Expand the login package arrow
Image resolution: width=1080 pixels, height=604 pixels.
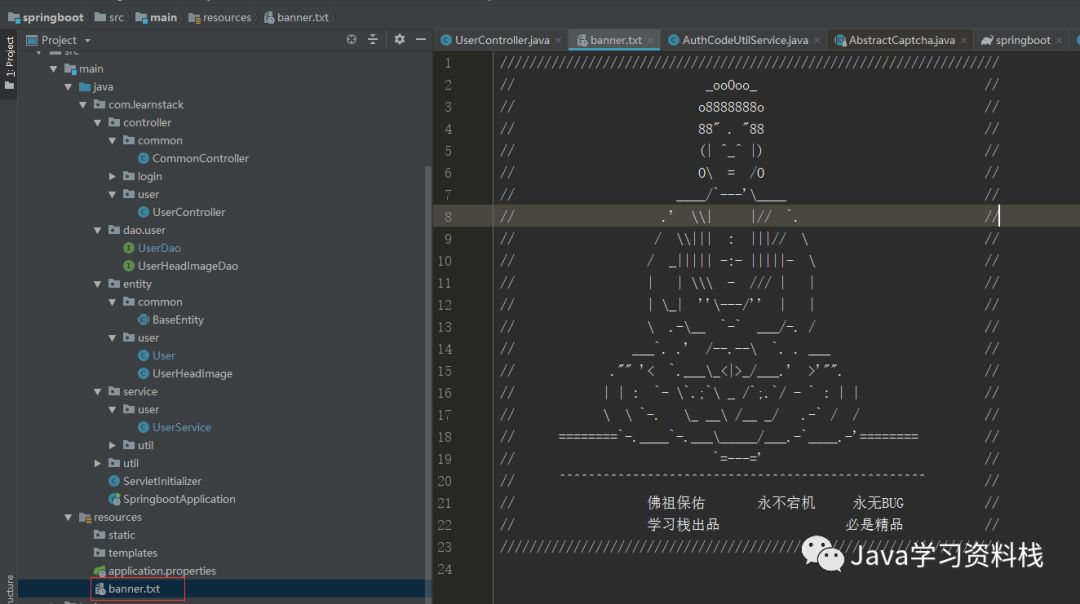tap(112, 176)
